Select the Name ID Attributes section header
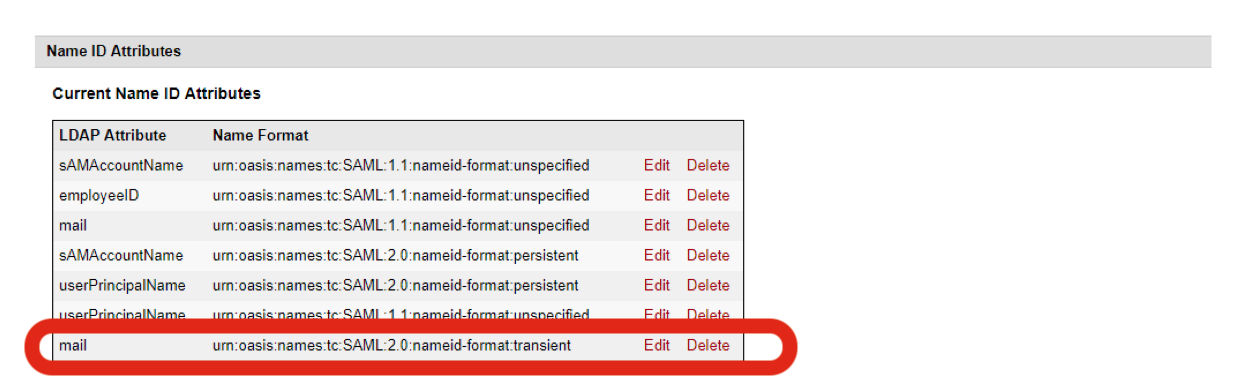The height and width of the screenshot is (380, 1234). click(x=623, y=51)
